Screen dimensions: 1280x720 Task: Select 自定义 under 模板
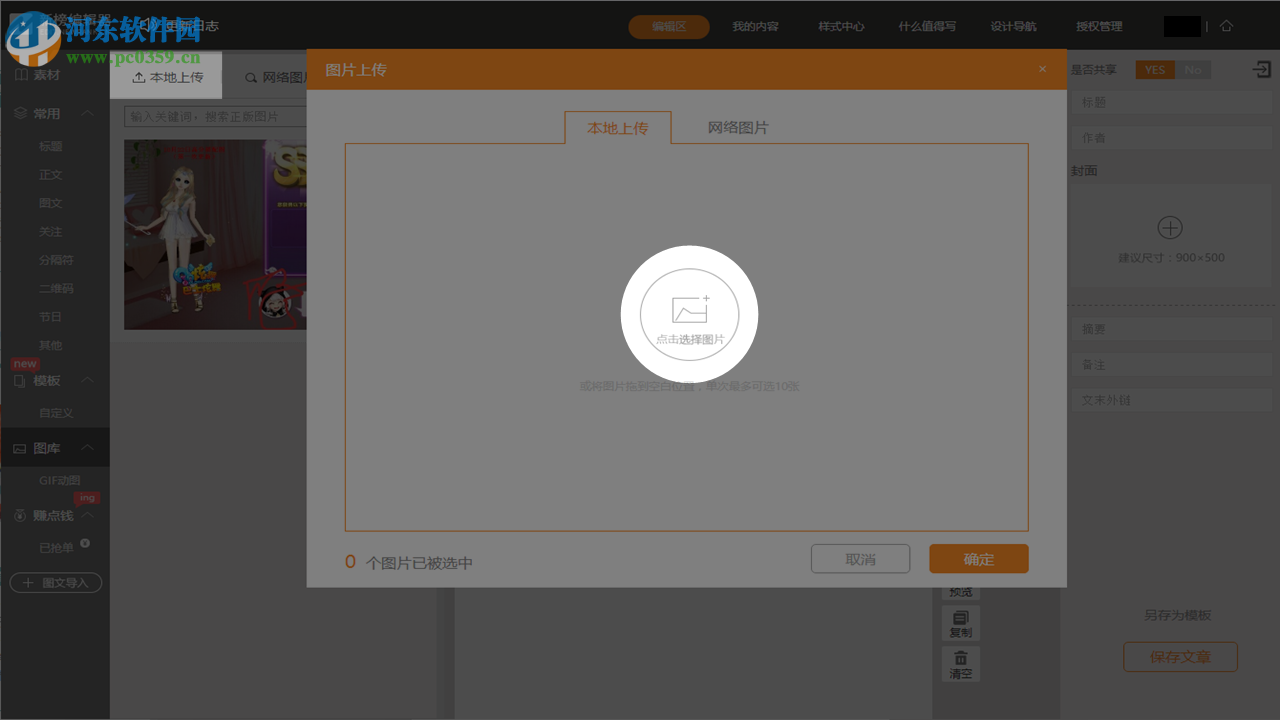pyautogui.click(x=56, y=413)
